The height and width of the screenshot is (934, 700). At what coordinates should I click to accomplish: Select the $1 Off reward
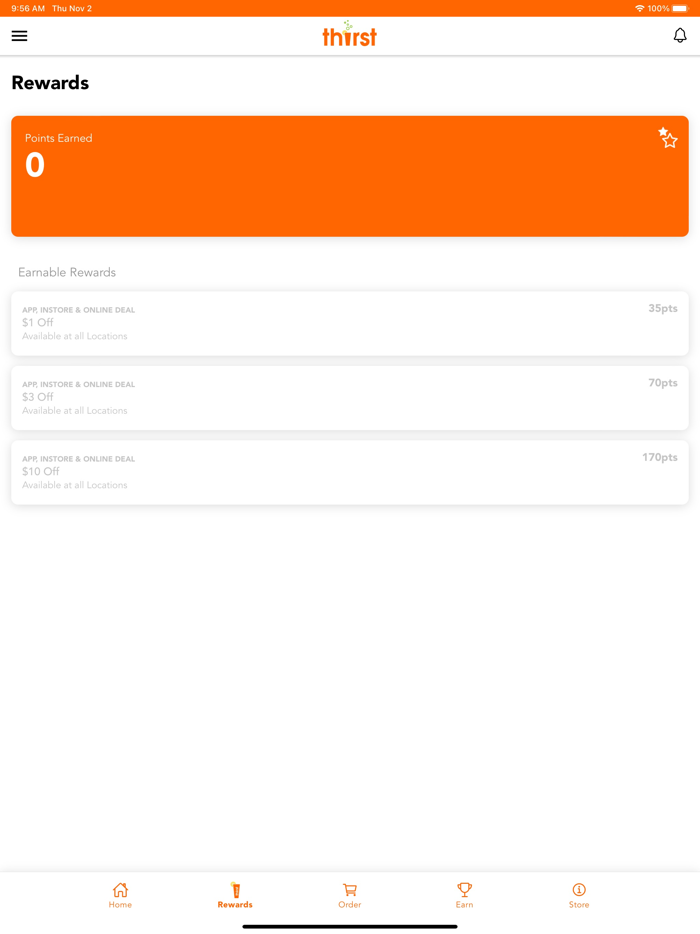click(x=350, y=323)
